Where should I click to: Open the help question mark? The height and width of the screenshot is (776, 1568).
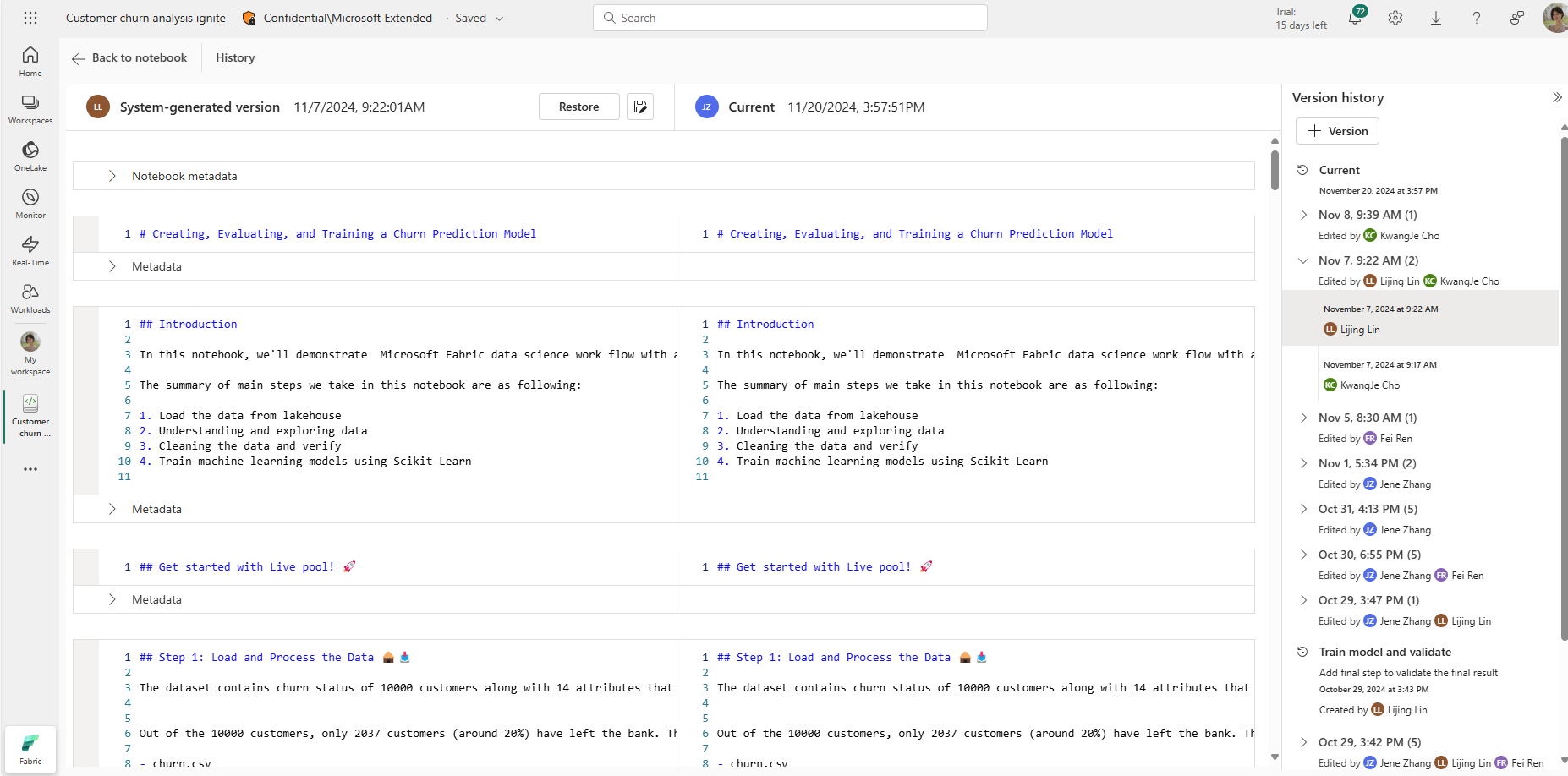tap(1477, 18)
